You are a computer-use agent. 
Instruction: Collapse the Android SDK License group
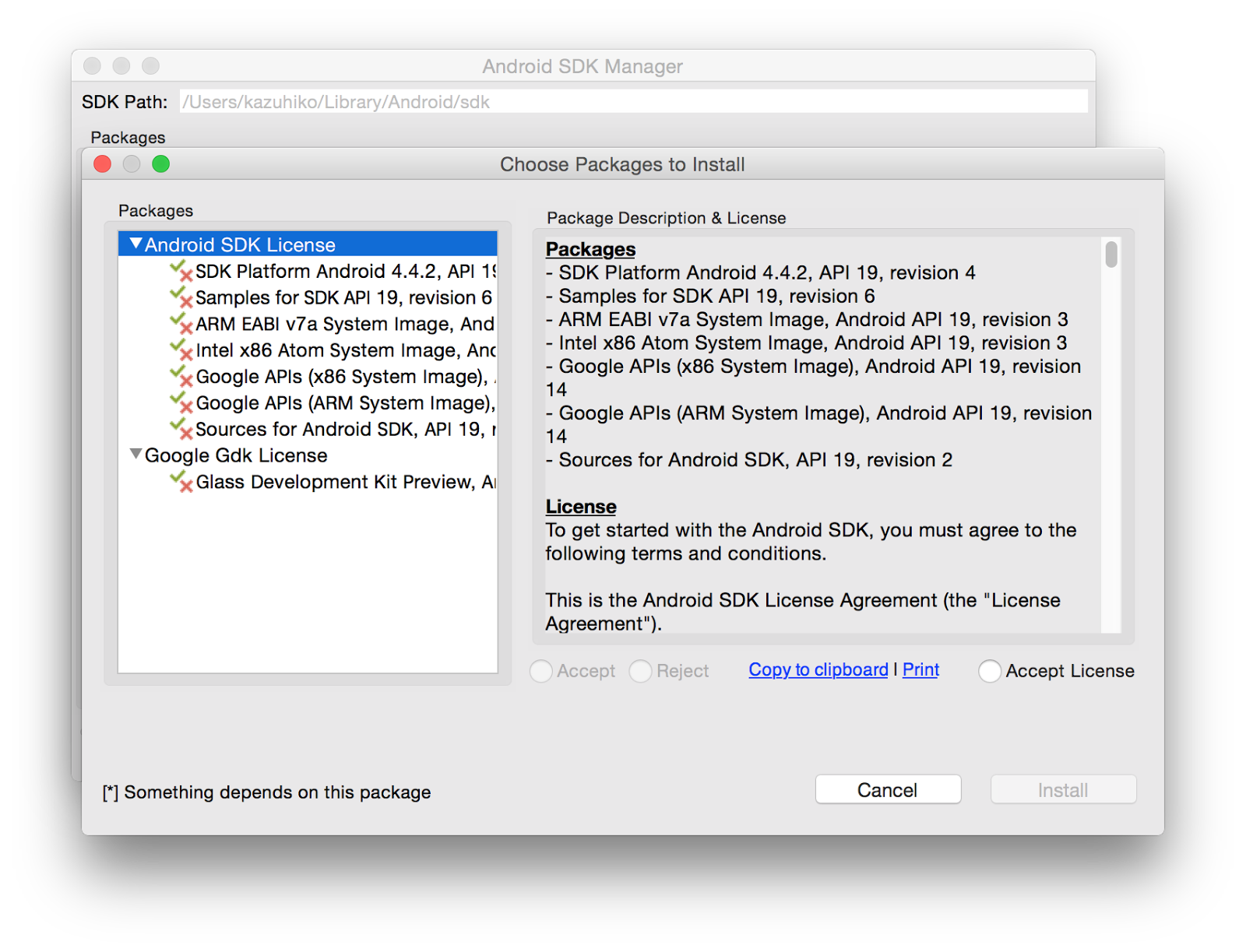point(136,244)
